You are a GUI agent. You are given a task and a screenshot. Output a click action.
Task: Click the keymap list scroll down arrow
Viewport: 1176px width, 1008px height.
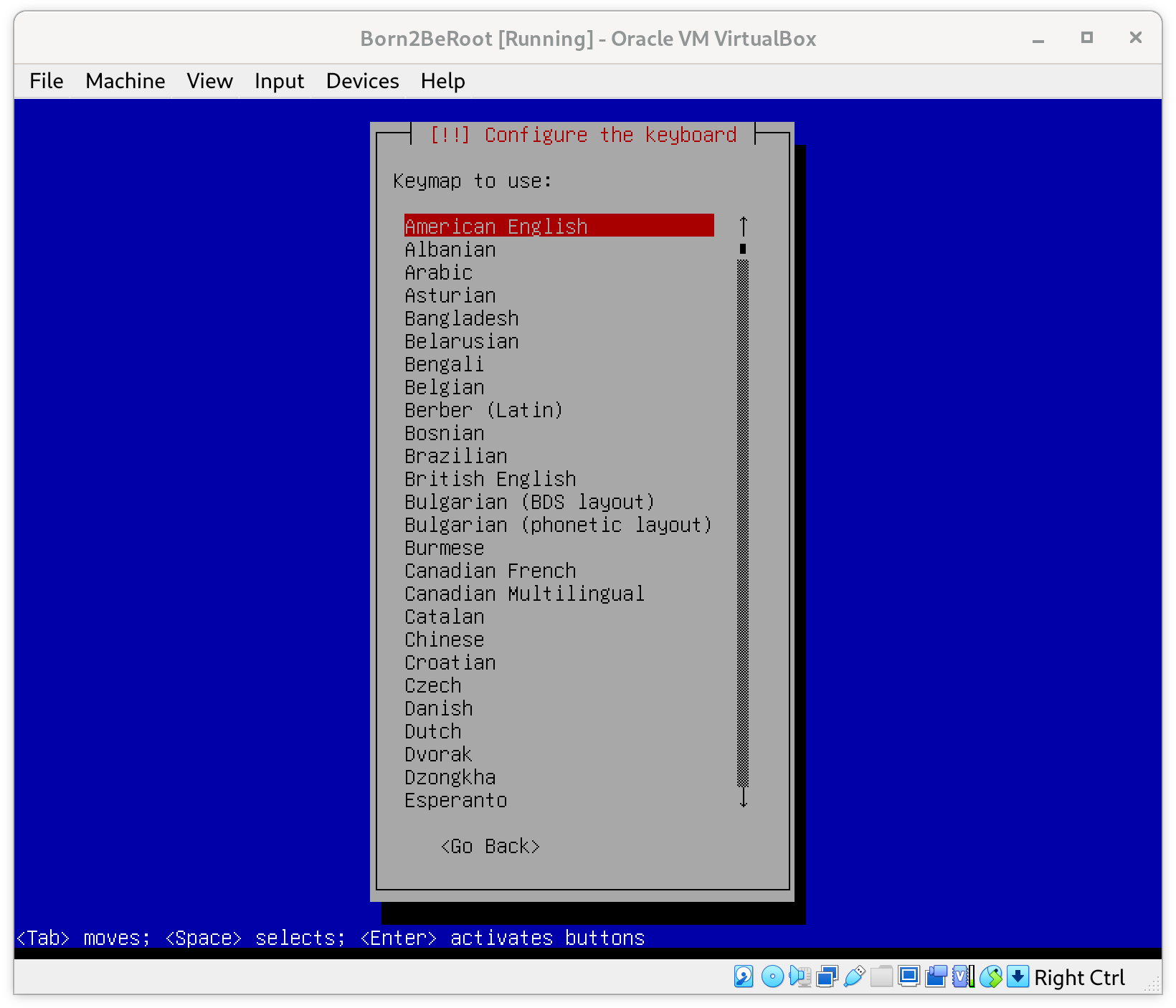743,797
